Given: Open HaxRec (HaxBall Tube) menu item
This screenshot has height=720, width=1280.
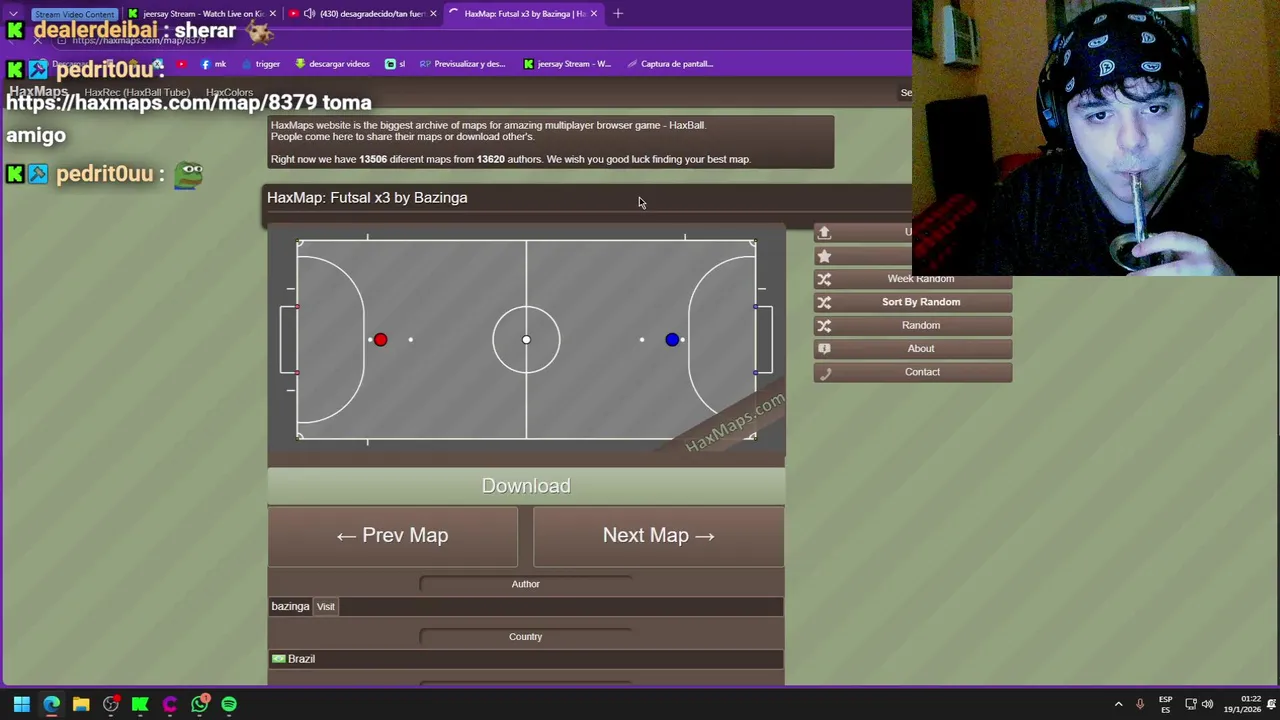Looking at the screenshot, I should 137,92.
